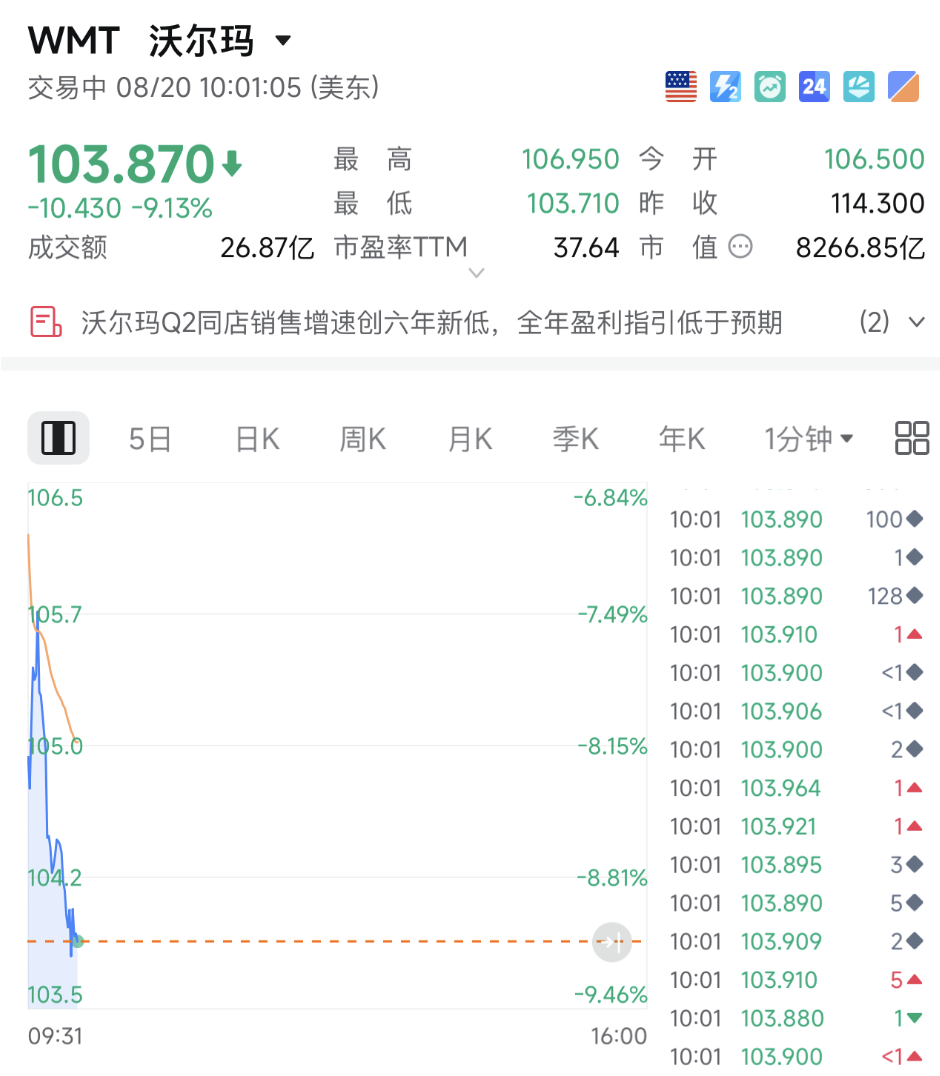Viewport: 940px width, 1076px height.
Task: Tap the 市值 value 8266.85亿
Action: point(860,248)
